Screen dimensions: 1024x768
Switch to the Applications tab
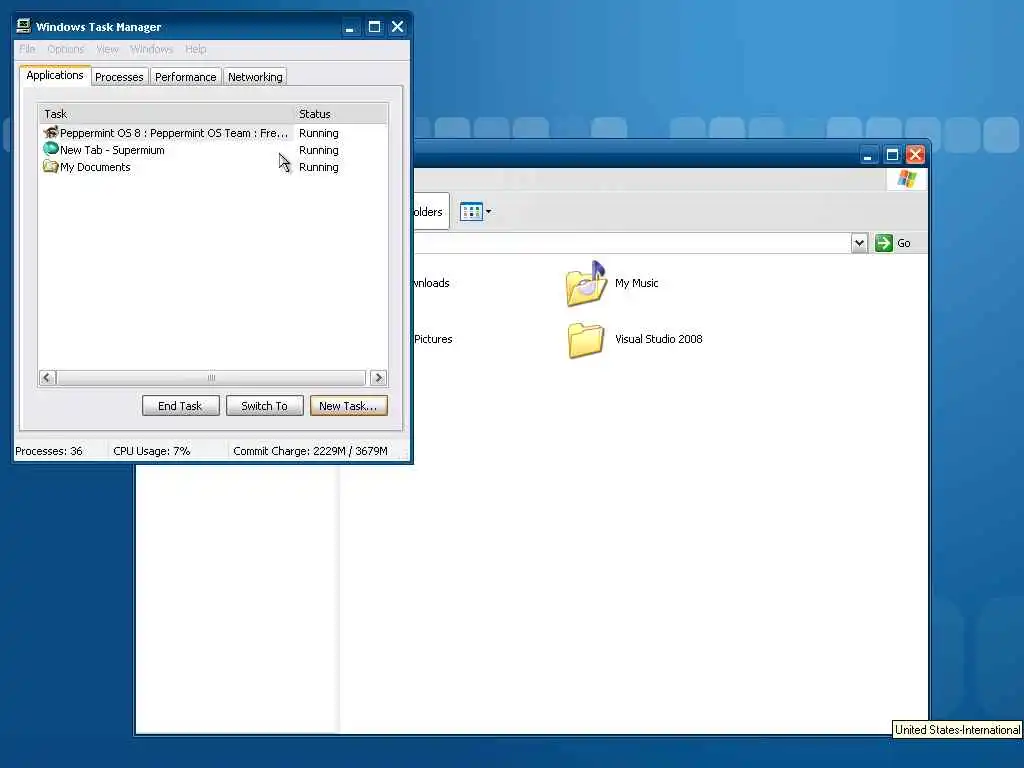coord(55,75)
